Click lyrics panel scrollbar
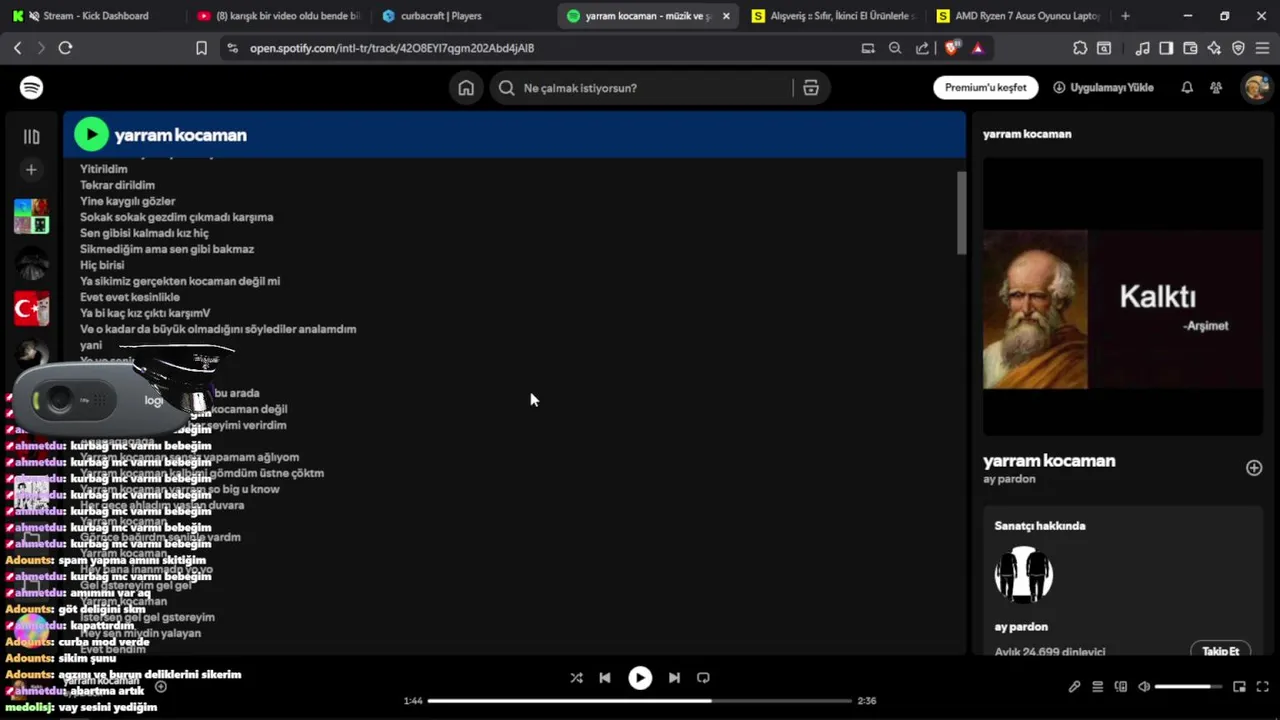This screenshot has width=1280, height=720. click(961, 212)
